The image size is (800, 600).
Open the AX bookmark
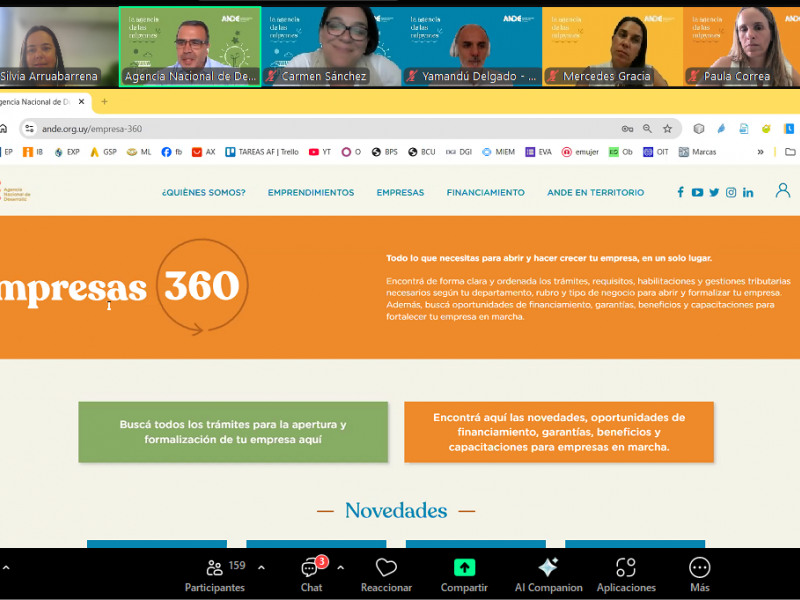[204, 152]
